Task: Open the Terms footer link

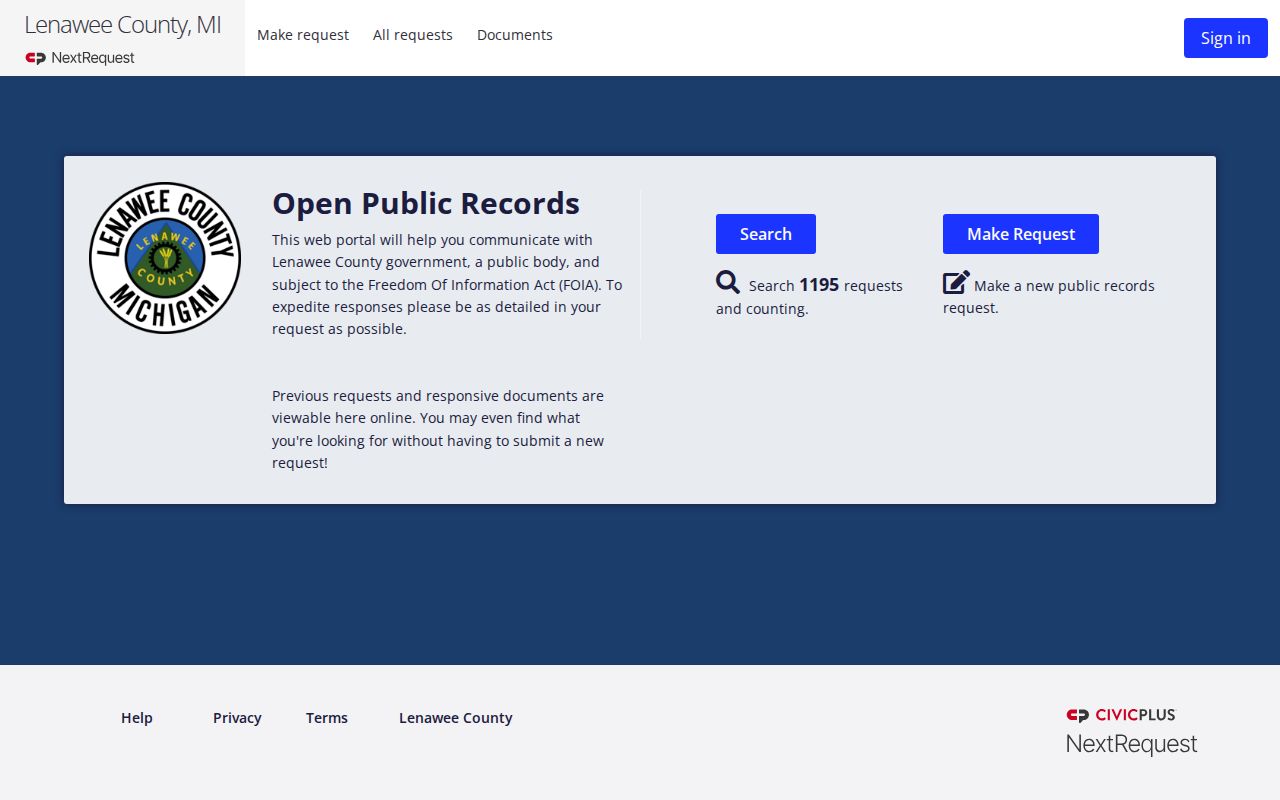Action: [x=327, y=718]
